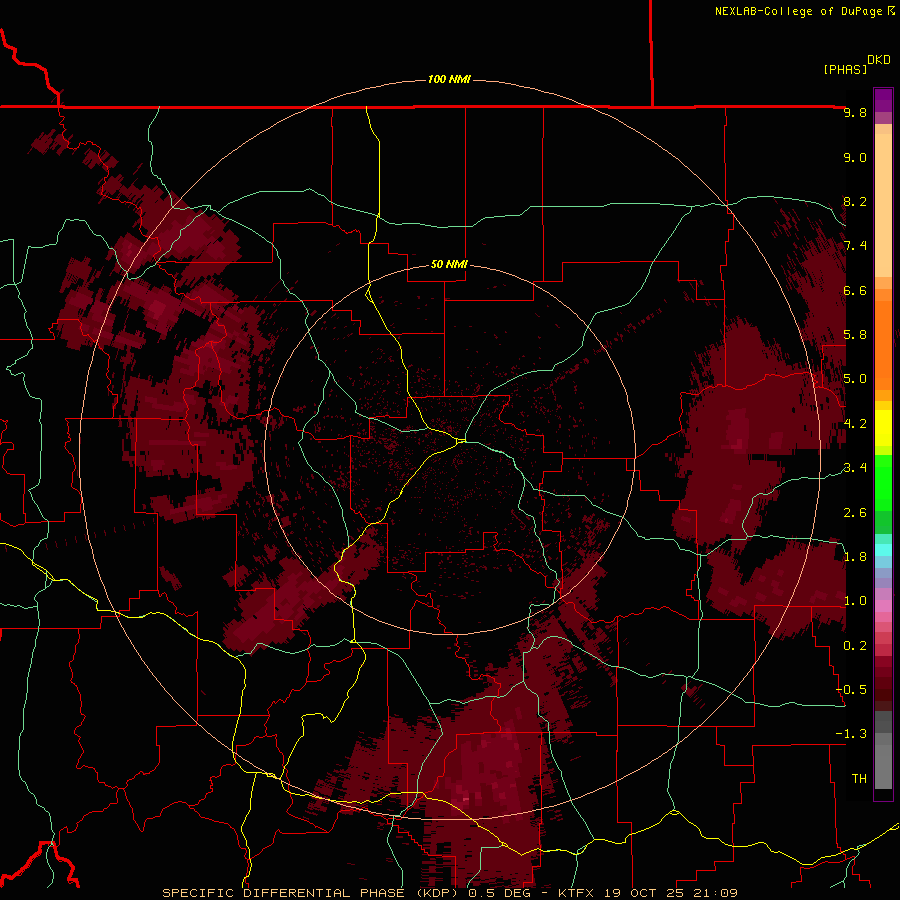Click the 100 NMI range ring label
This screenshot has width=900, height=900.
pos(449,79)
